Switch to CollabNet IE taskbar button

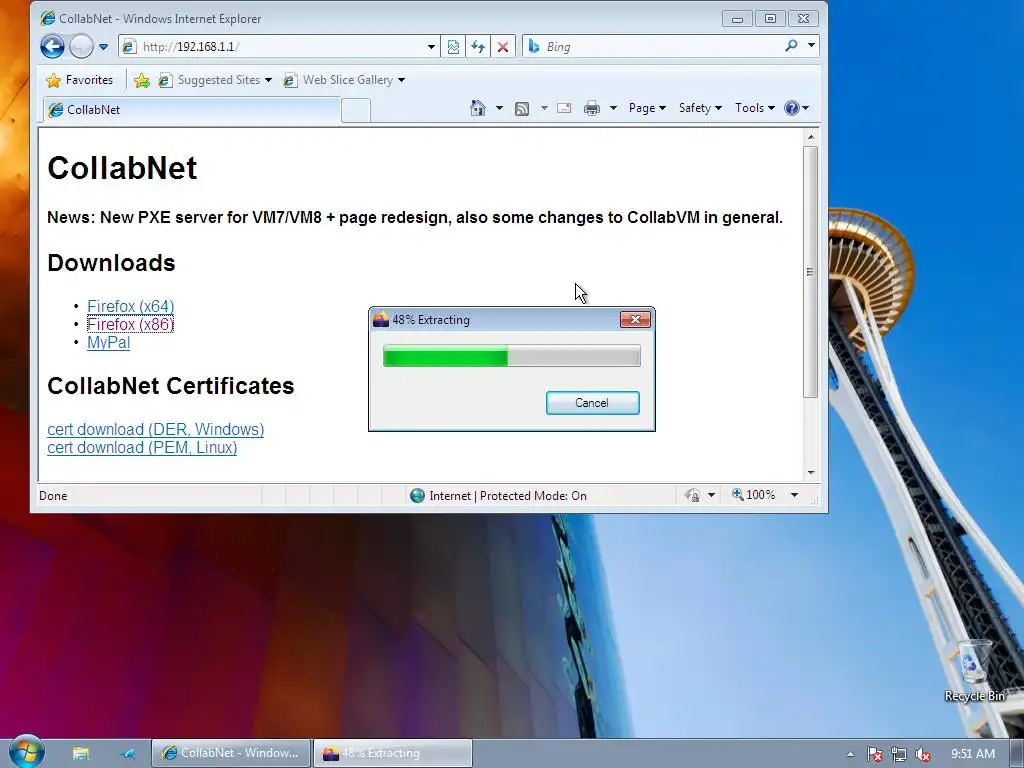pyautogui.click(x=231, y=753)
